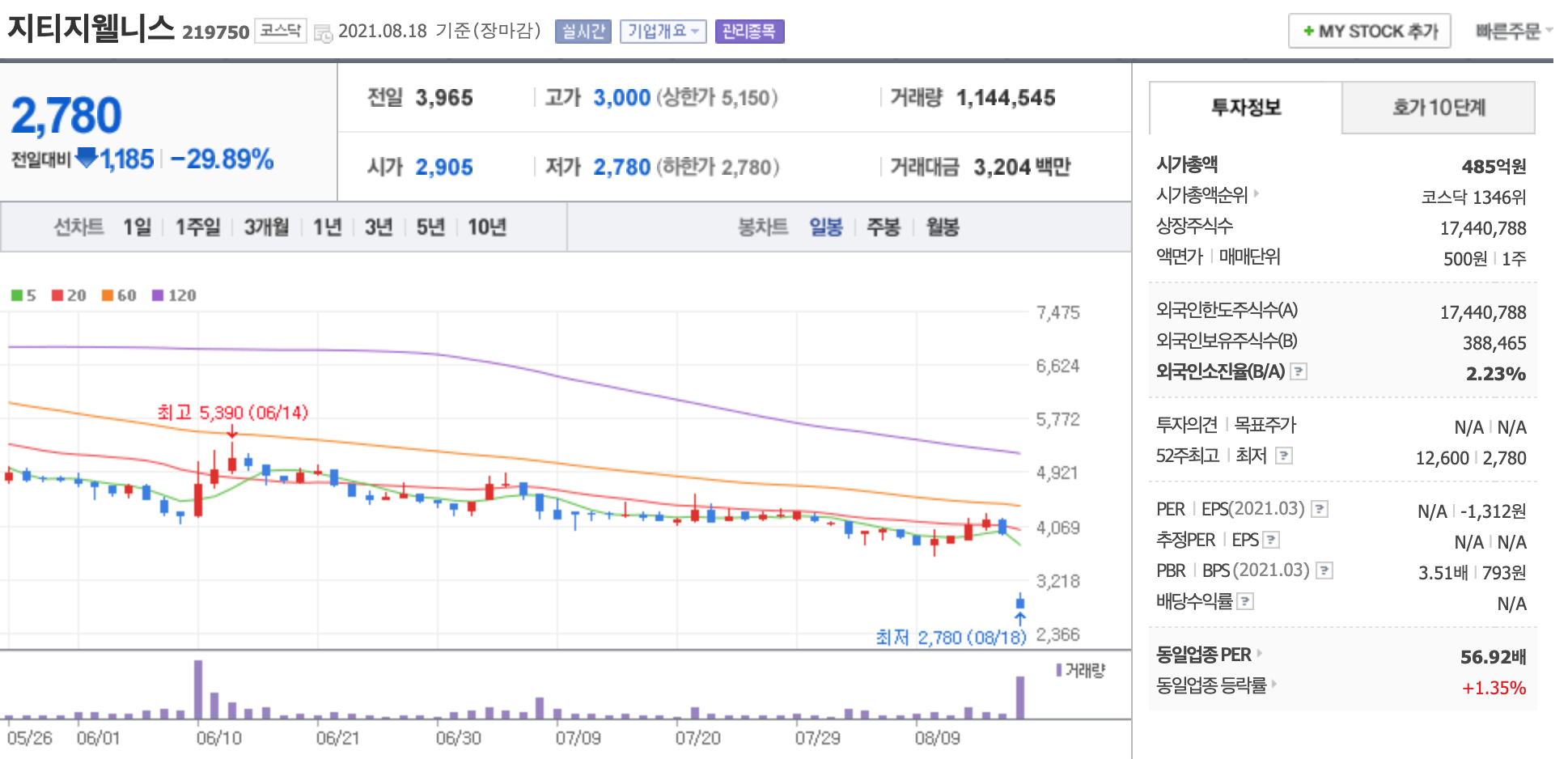Click the large 06/10 volume bar
This screenshot has width=1568, height=759.
pyautogui.click(x=198, y=689)
